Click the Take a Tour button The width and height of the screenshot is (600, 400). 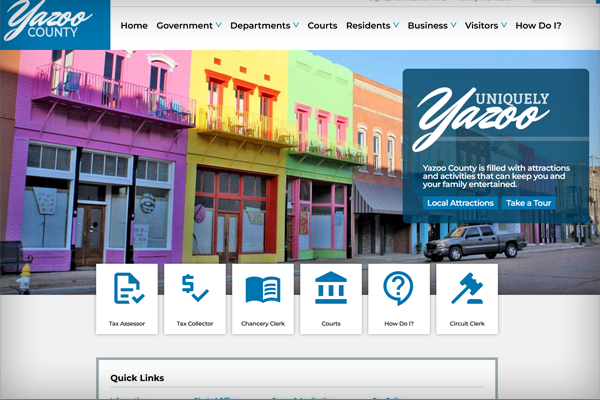tap(528, 203)
